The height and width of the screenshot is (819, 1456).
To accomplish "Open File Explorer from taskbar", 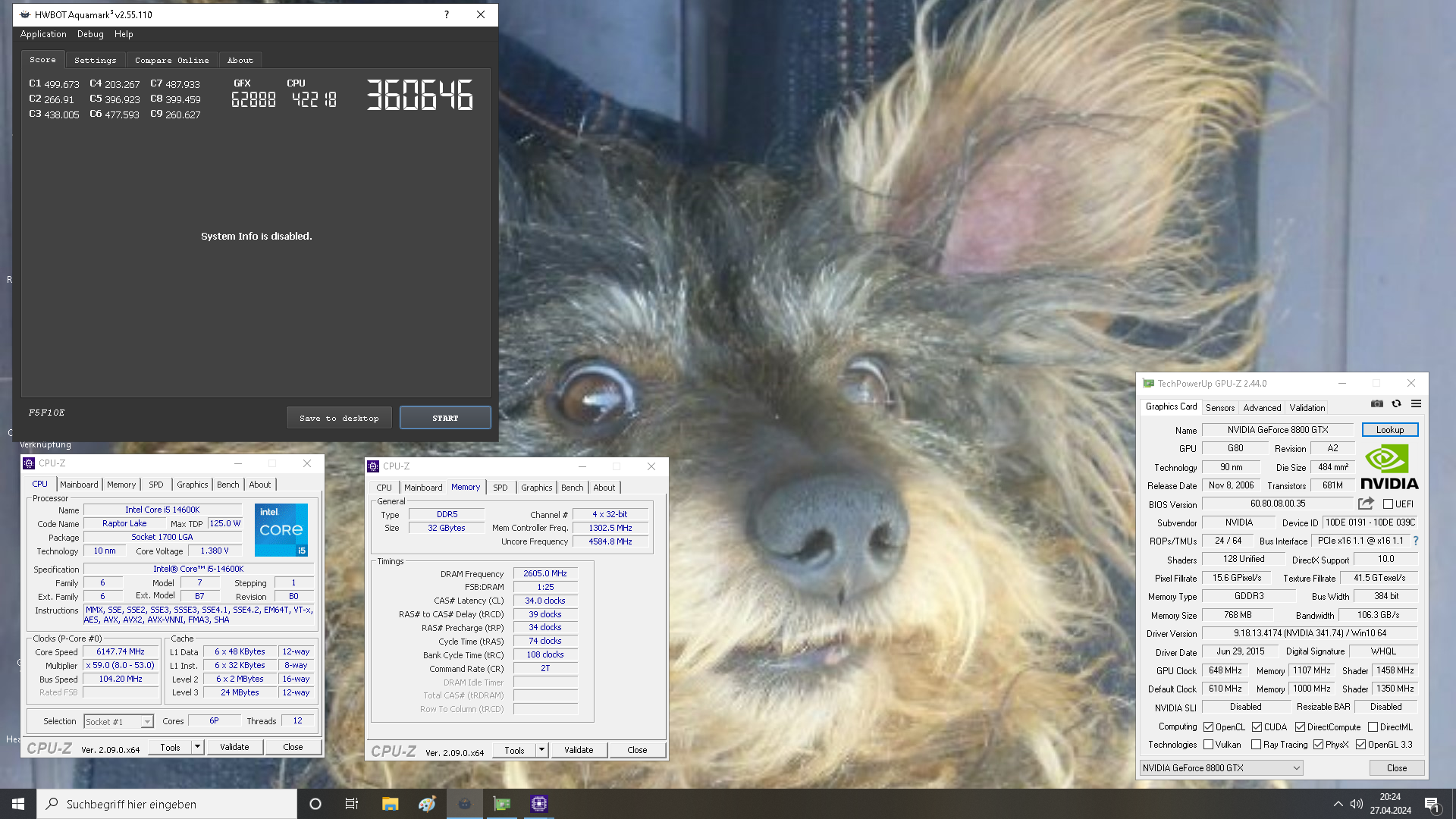I will pyautogui.click(x=390, y=804).
